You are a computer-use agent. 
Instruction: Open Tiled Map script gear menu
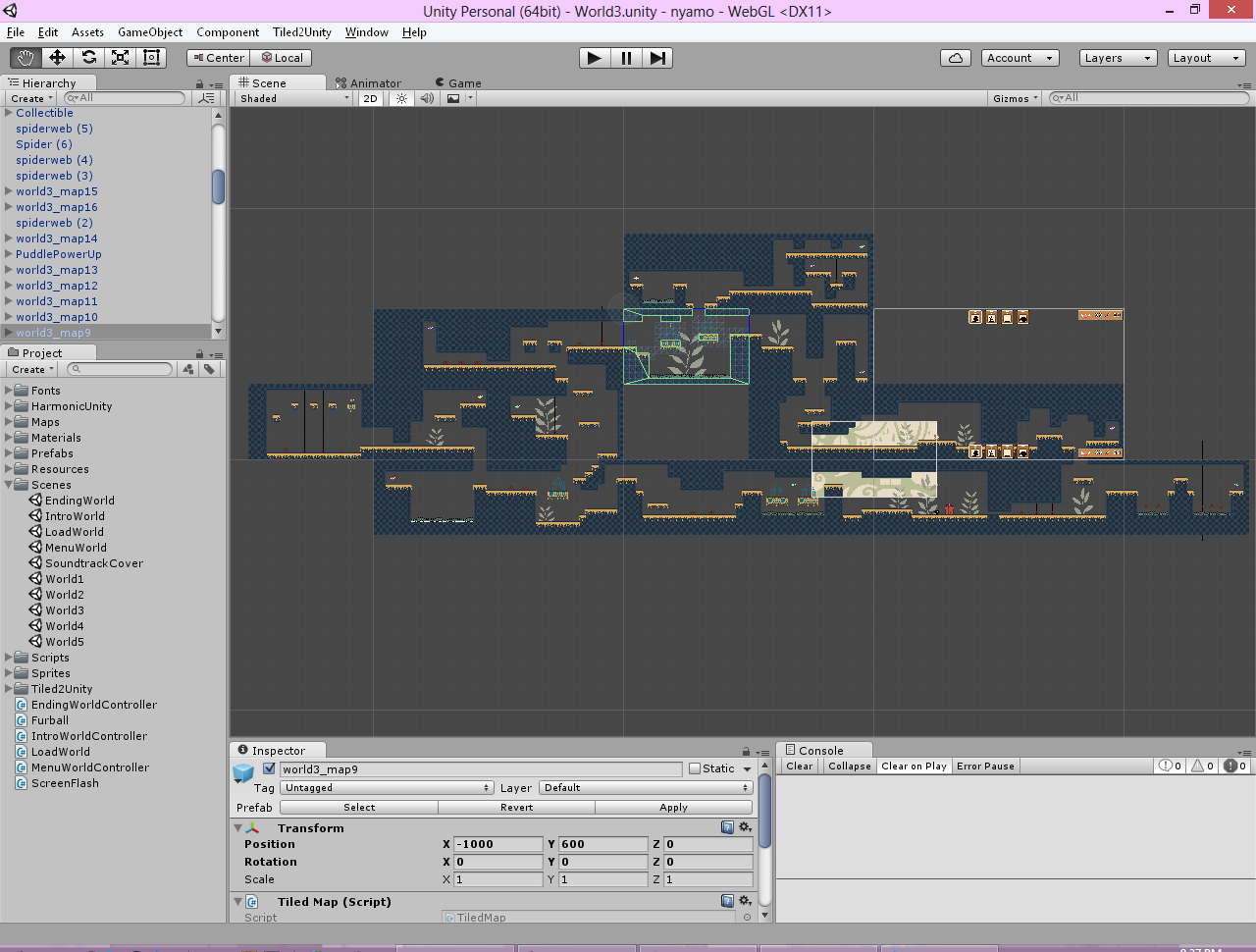(x=745, y=901)
